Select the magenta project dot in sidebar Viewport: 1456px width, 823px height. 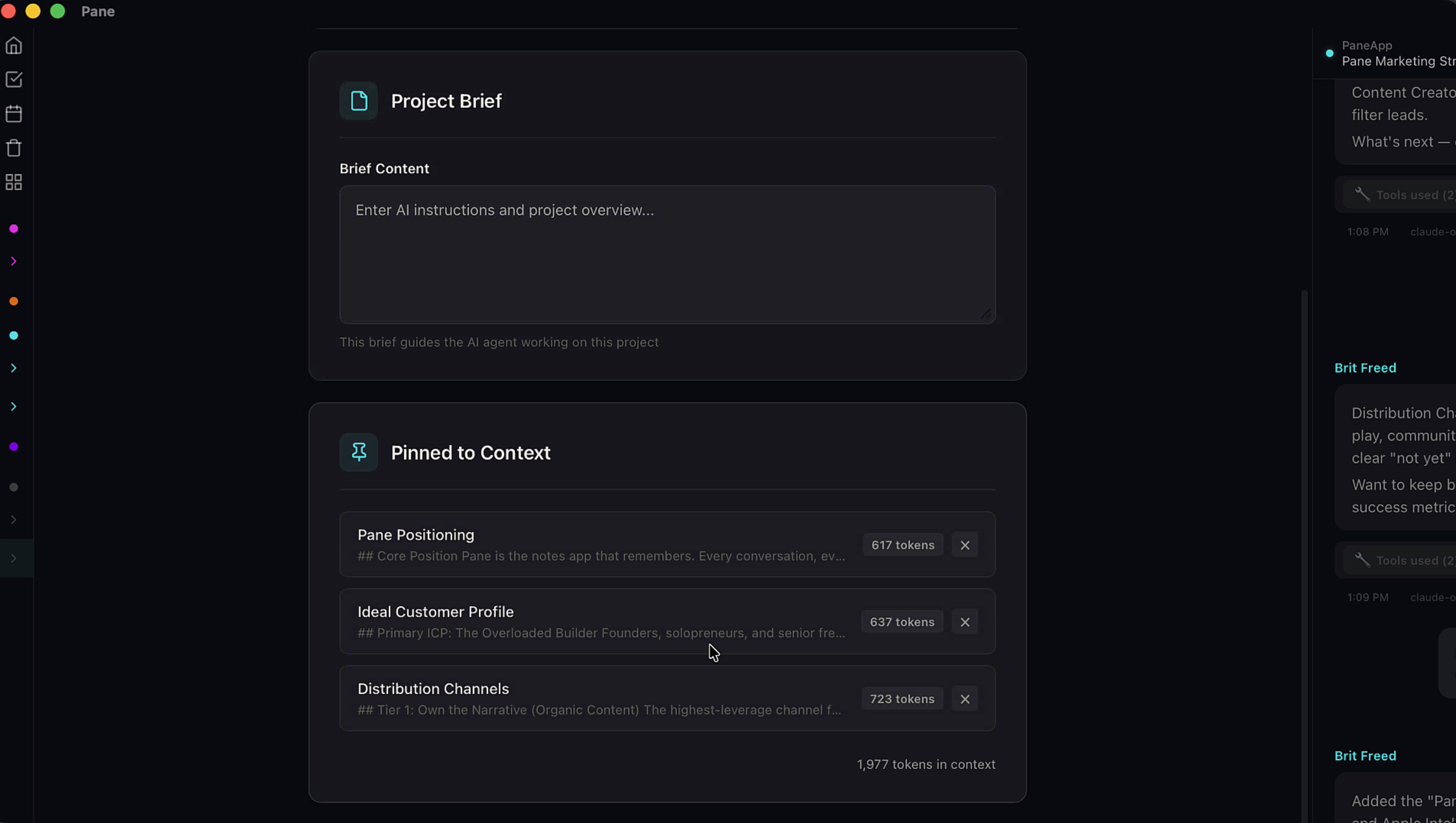(14, 228)
